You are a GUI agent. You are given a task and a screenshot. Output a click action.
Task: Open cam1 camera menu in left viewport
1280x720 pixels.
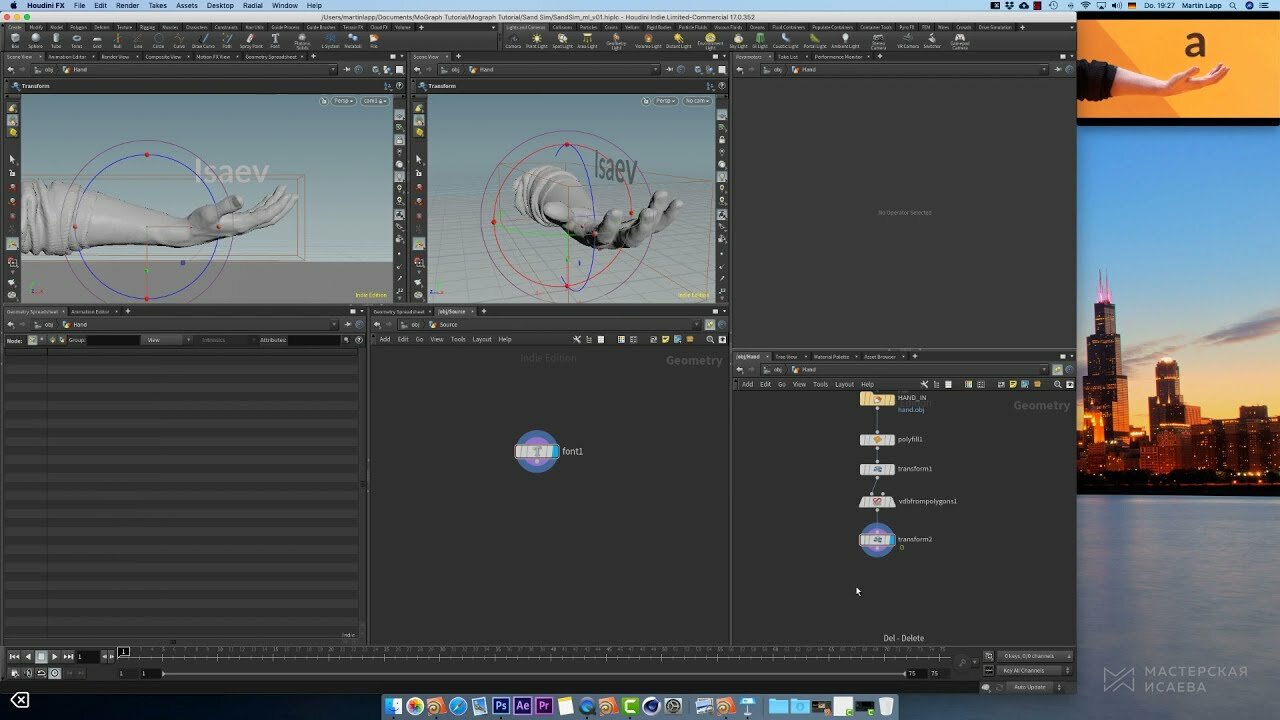pyautogui.click(x=375, y=101)
